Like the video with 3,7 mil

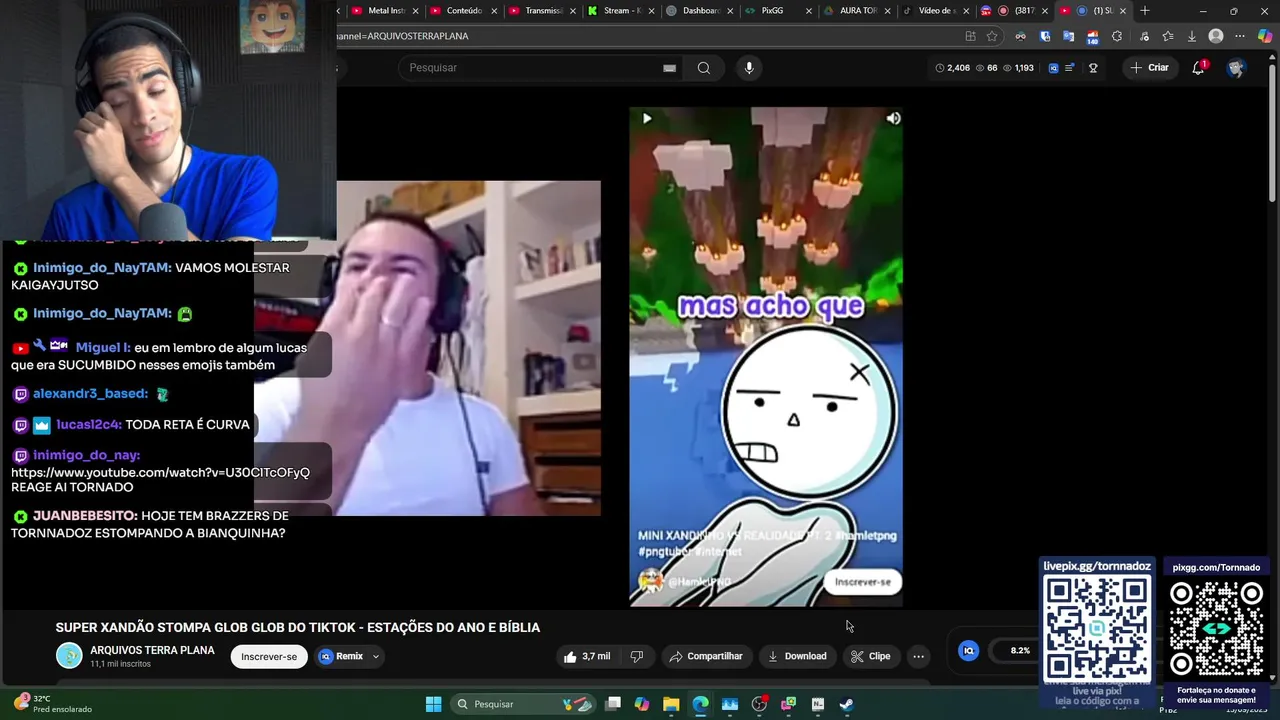coord(587,657)
